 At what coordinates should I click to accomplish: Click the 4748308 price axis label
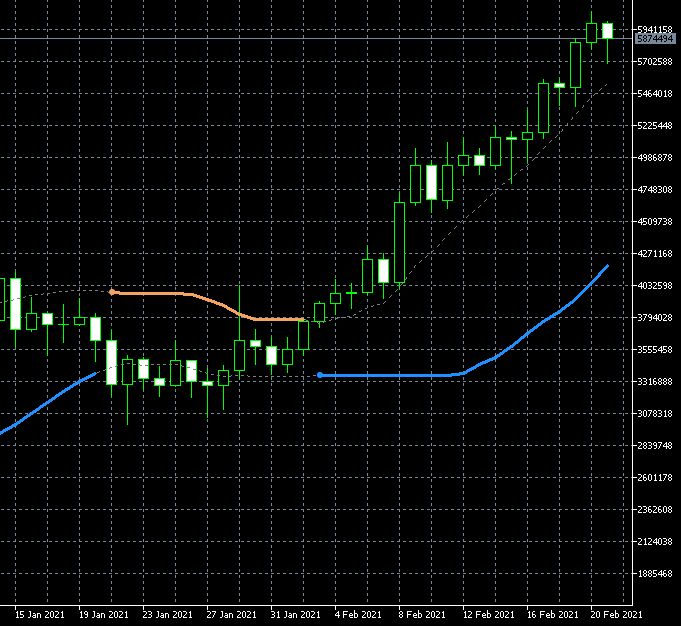(655, 189)
